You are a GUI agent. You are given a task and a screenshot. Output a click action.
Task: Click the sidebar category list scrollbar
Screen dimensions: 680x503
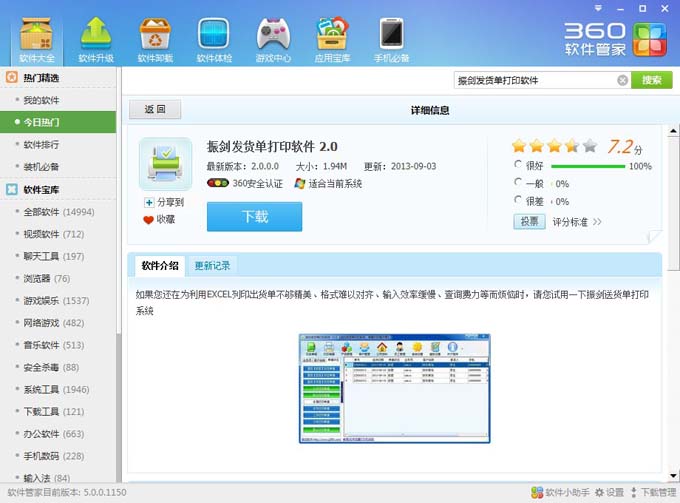(x=119, y=408)
